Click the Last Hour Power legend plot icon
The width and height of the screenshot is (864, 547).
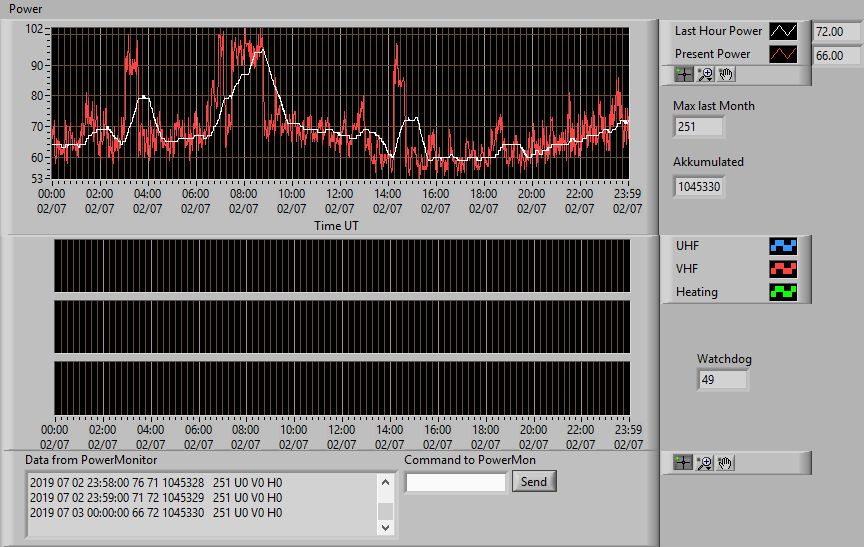tap(783, 31)
